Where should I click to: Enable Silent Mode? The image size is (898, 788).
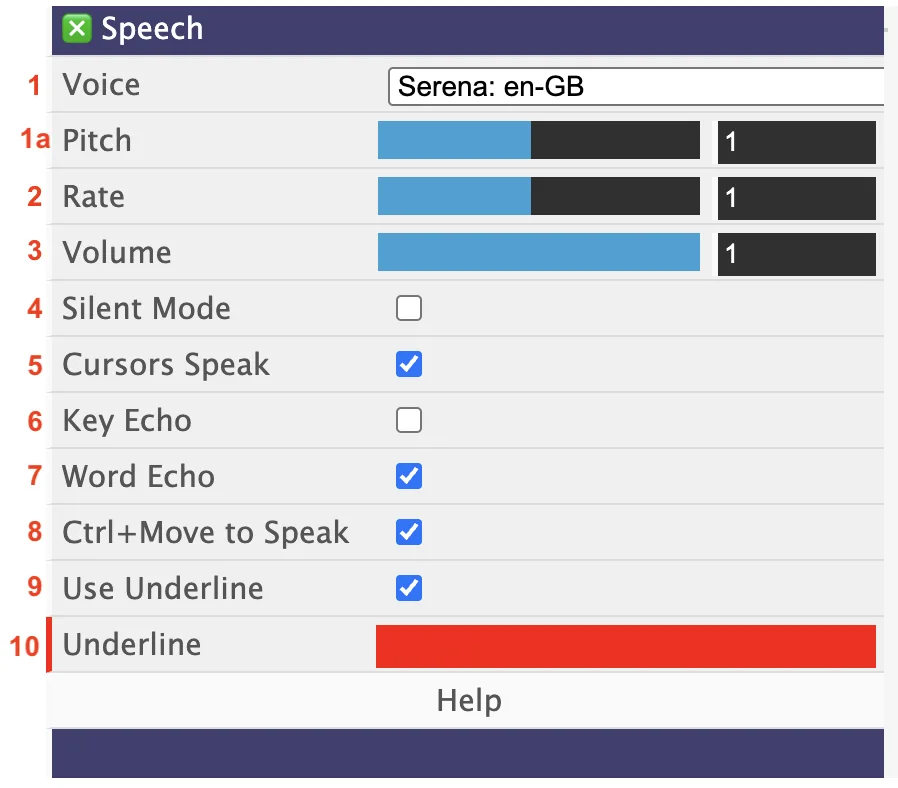click(408, 309)
